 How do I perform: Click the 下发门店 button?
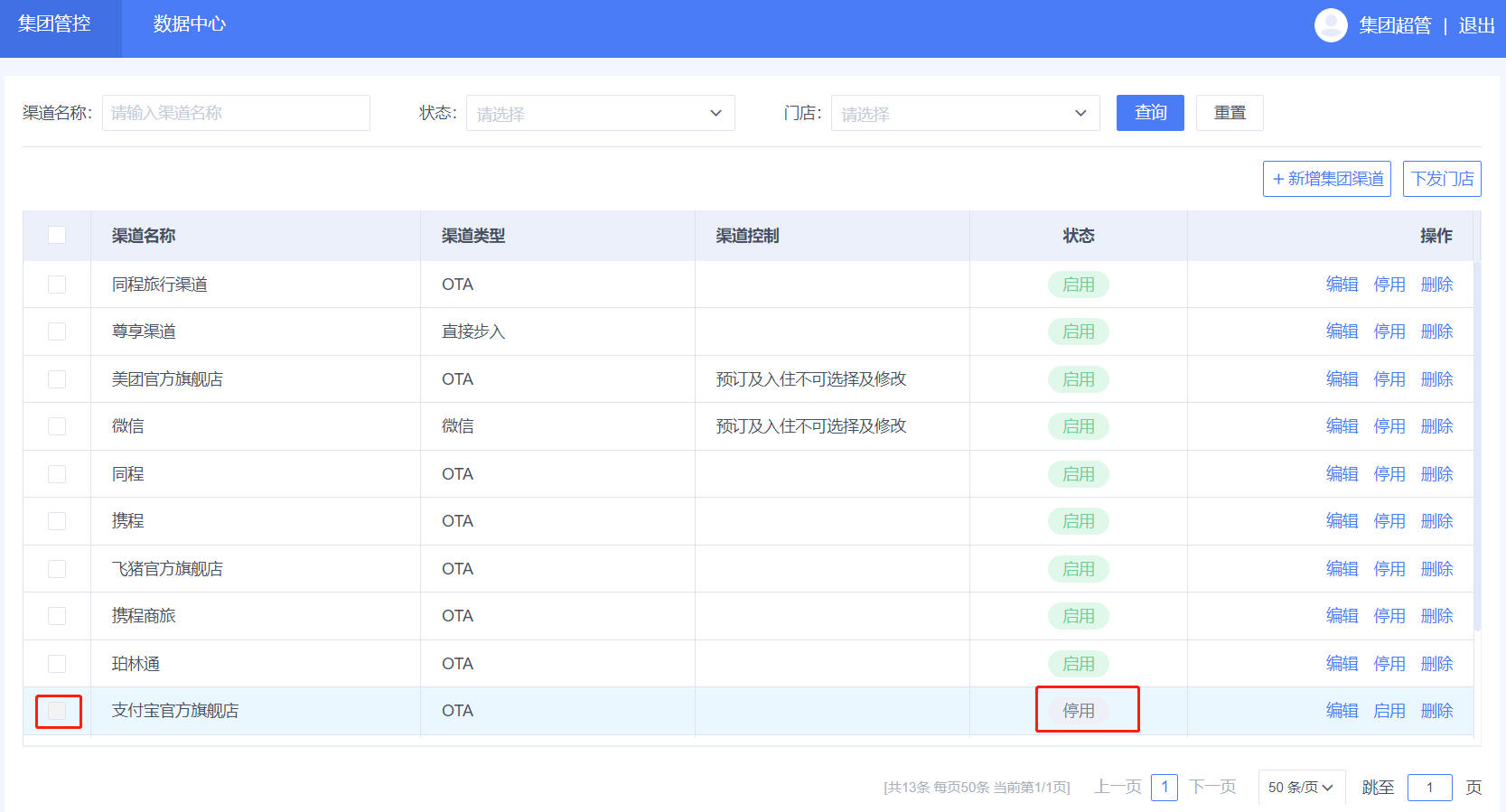(1442, 179)
